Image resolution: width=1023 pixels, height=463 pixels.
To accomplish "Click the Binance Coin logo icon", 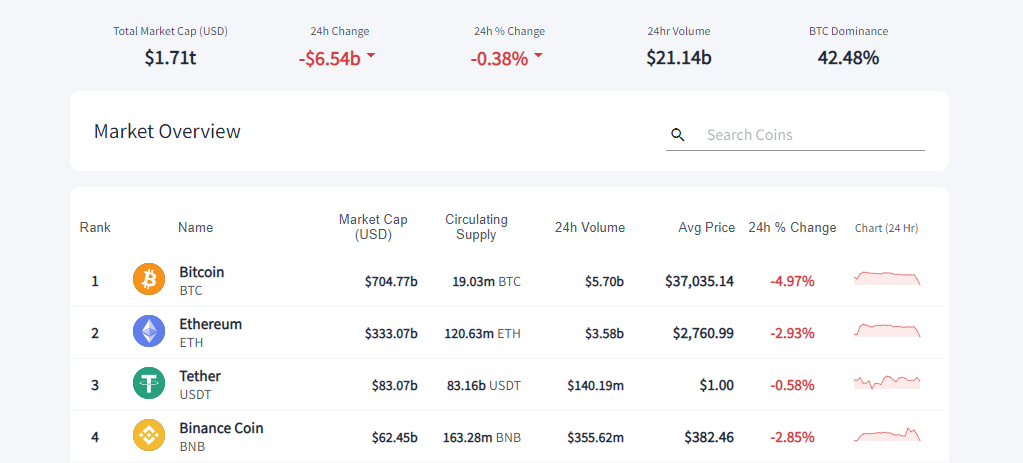I will (x=149, y=436).
